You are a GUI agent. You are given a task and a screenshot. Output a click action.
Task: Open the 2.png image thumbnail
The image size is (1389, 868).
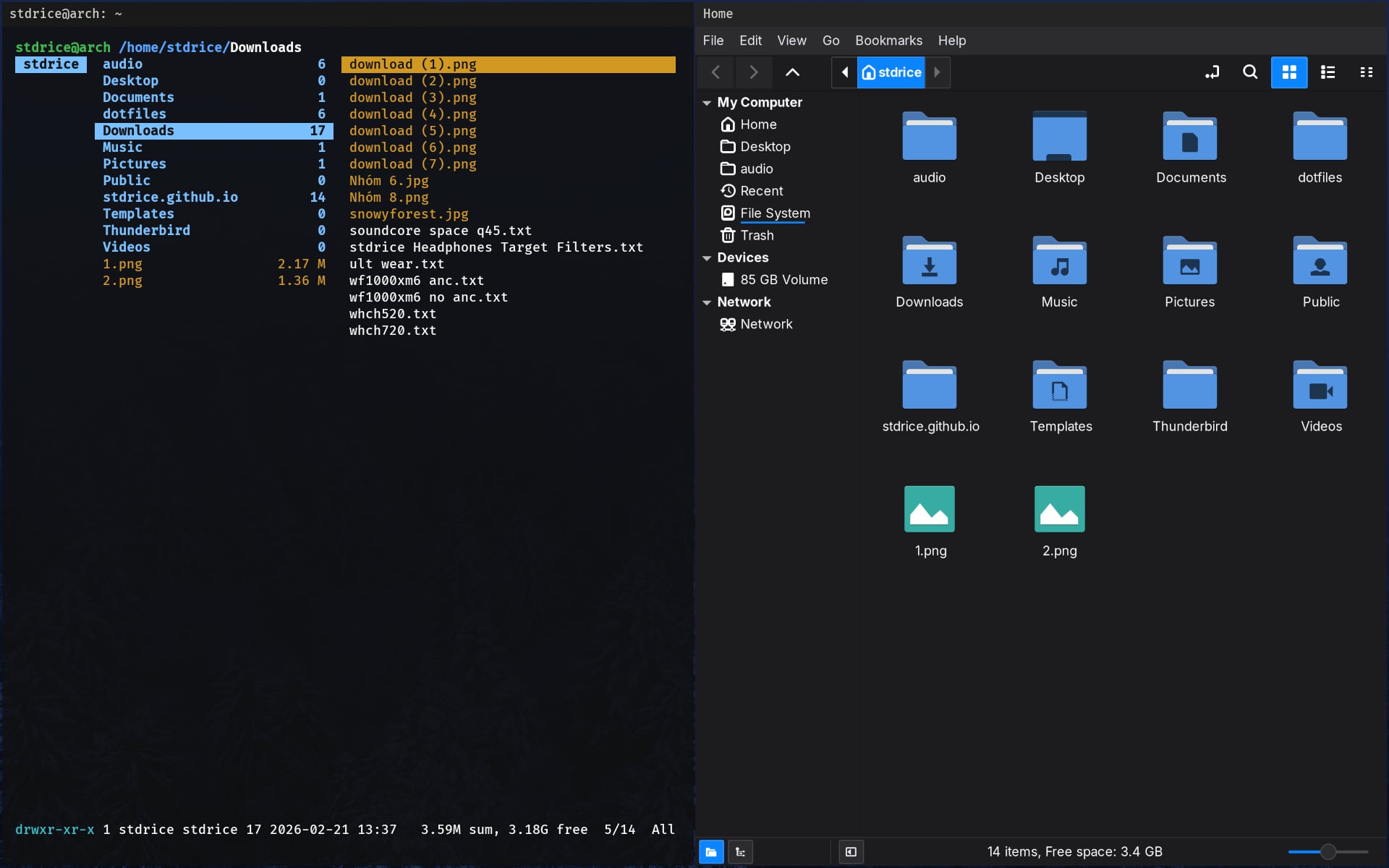(1058, 509)
